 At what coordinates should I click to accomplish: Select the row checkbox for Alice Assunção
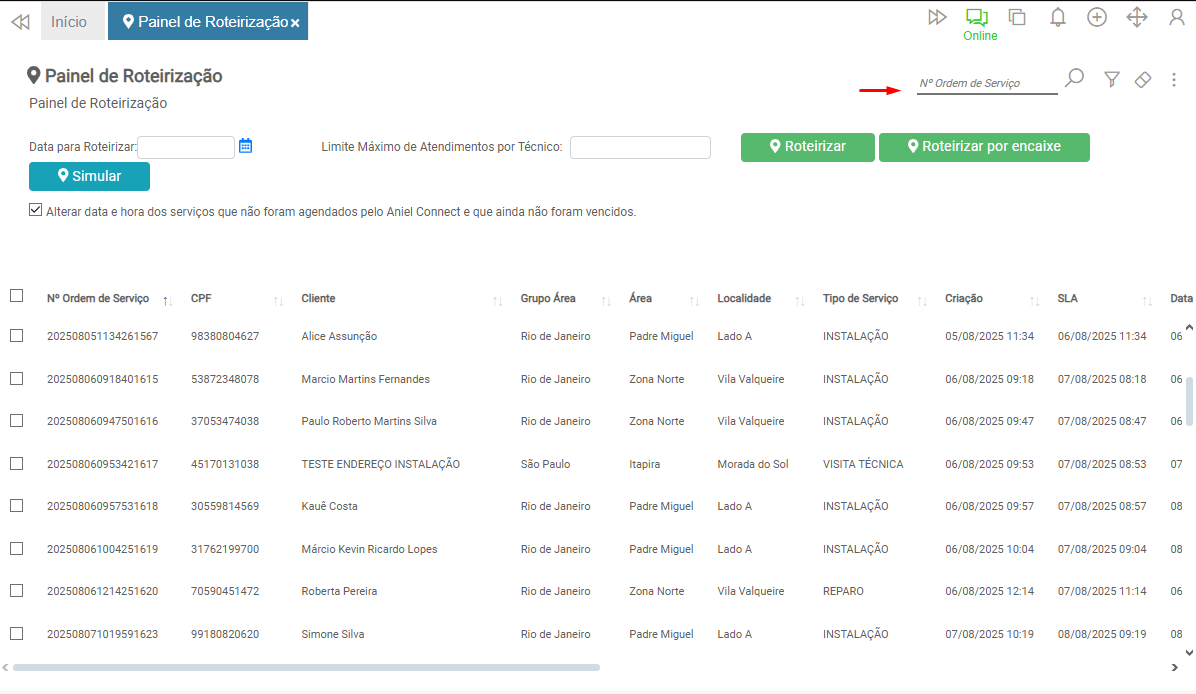[x=17, y=336]
